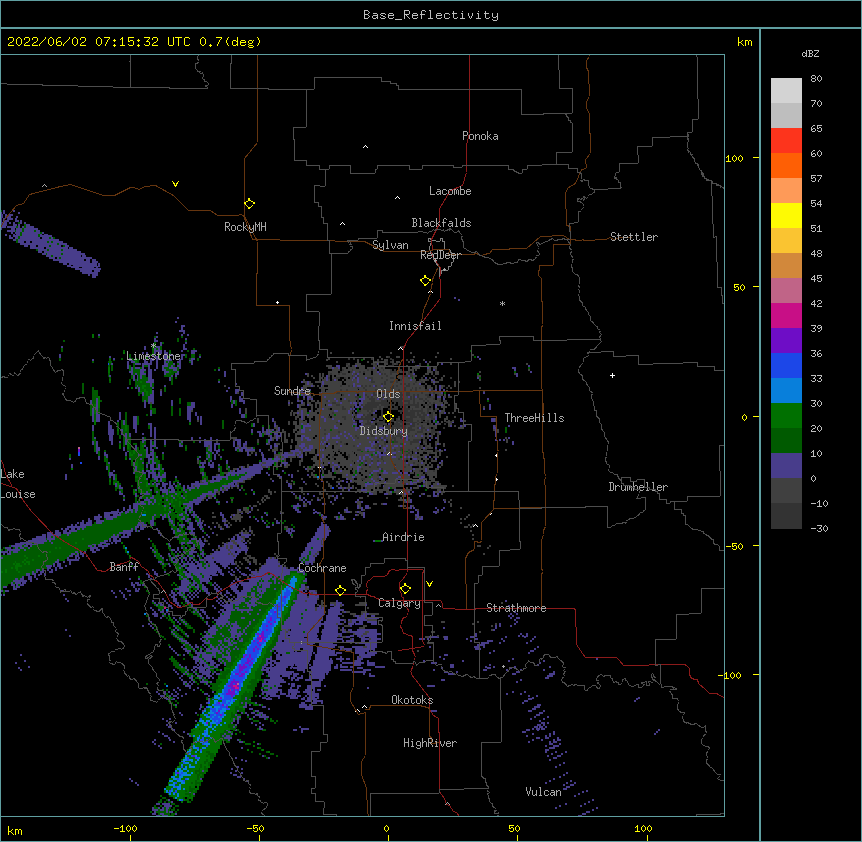
Task: Click the vertical axis 100 tick label
Action: 734,158
